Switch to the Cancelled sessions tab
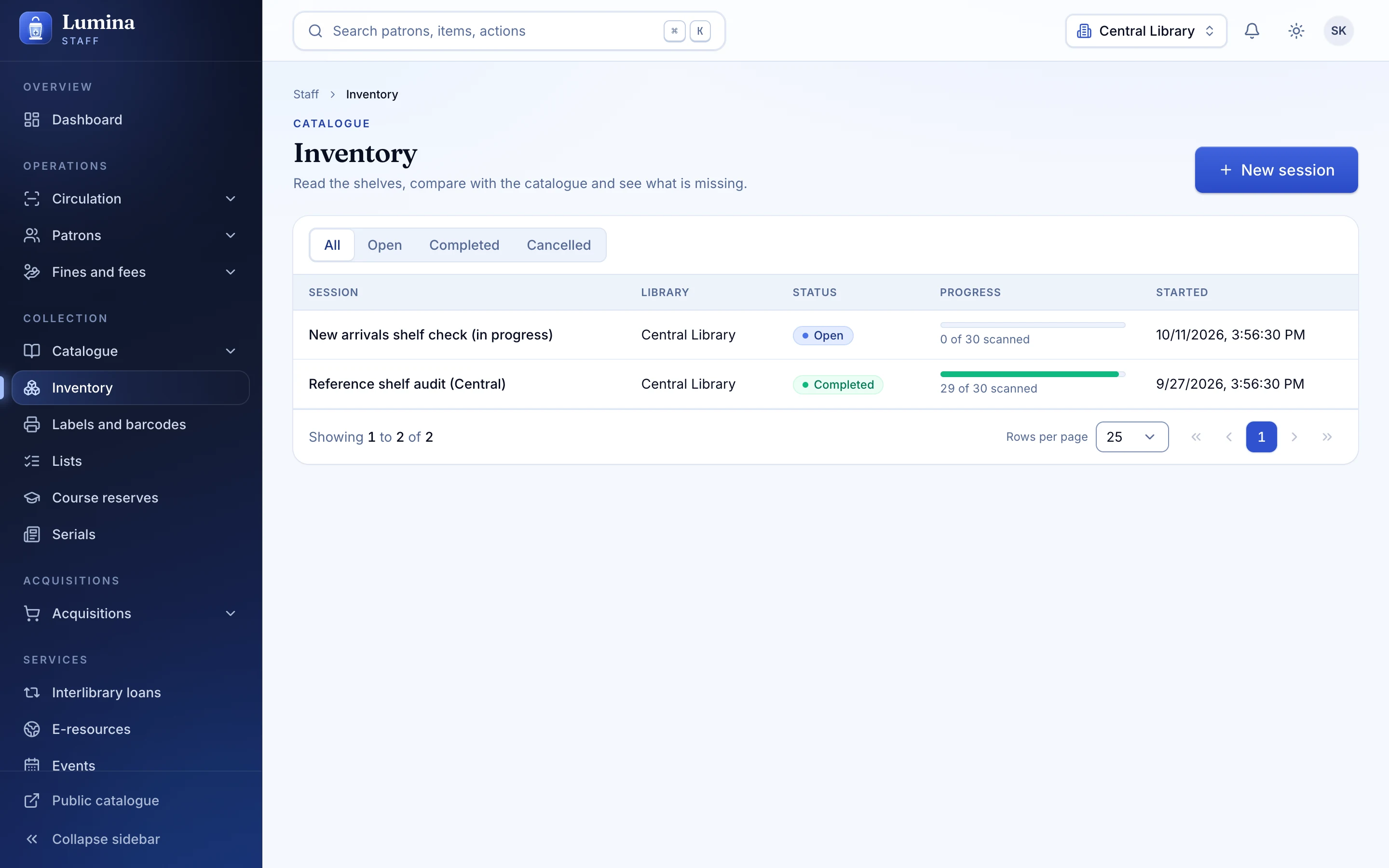 [558, 245]
